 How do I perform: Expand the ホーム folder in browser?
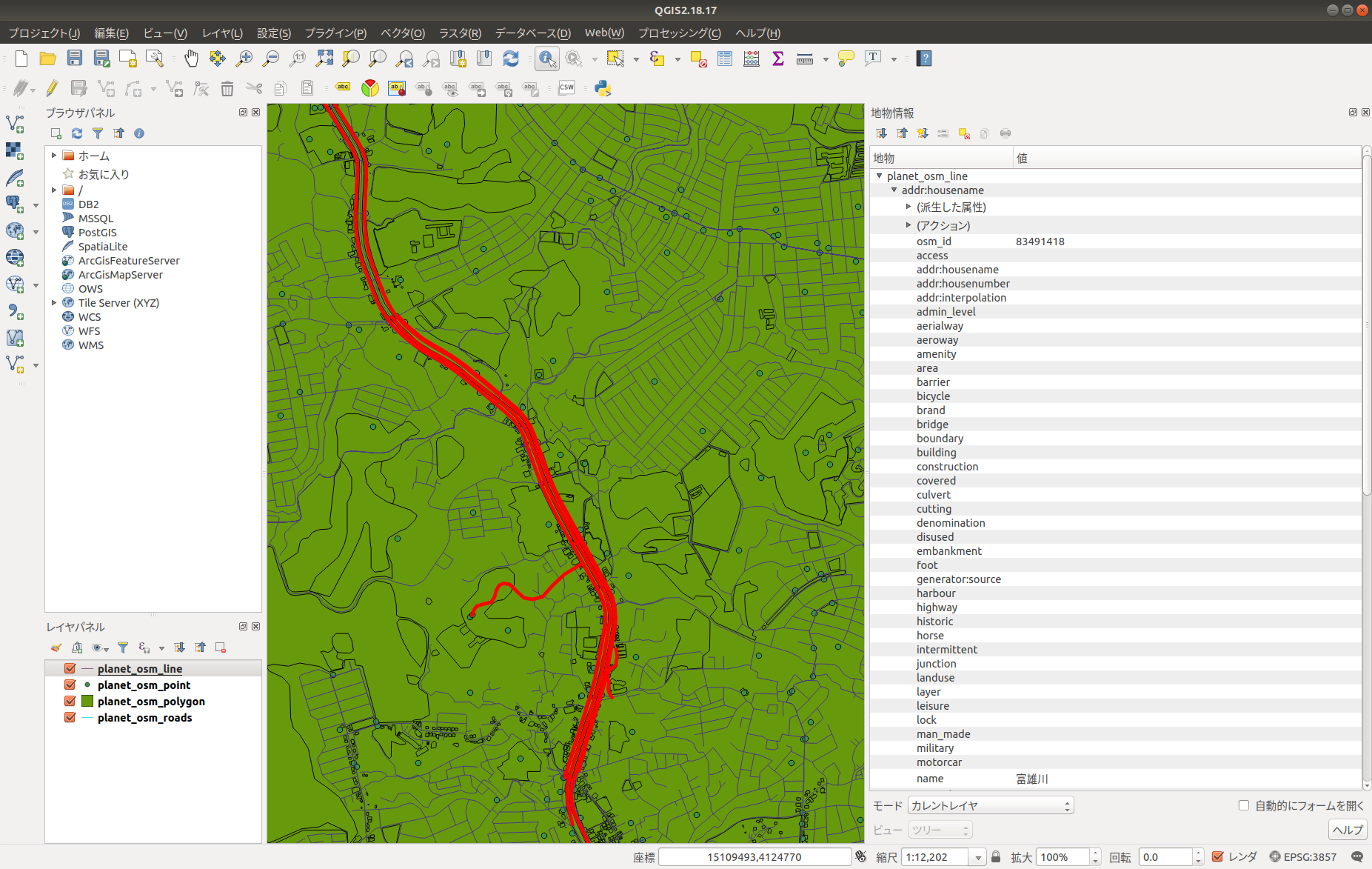pyautogui.click(x=54, y=156)
